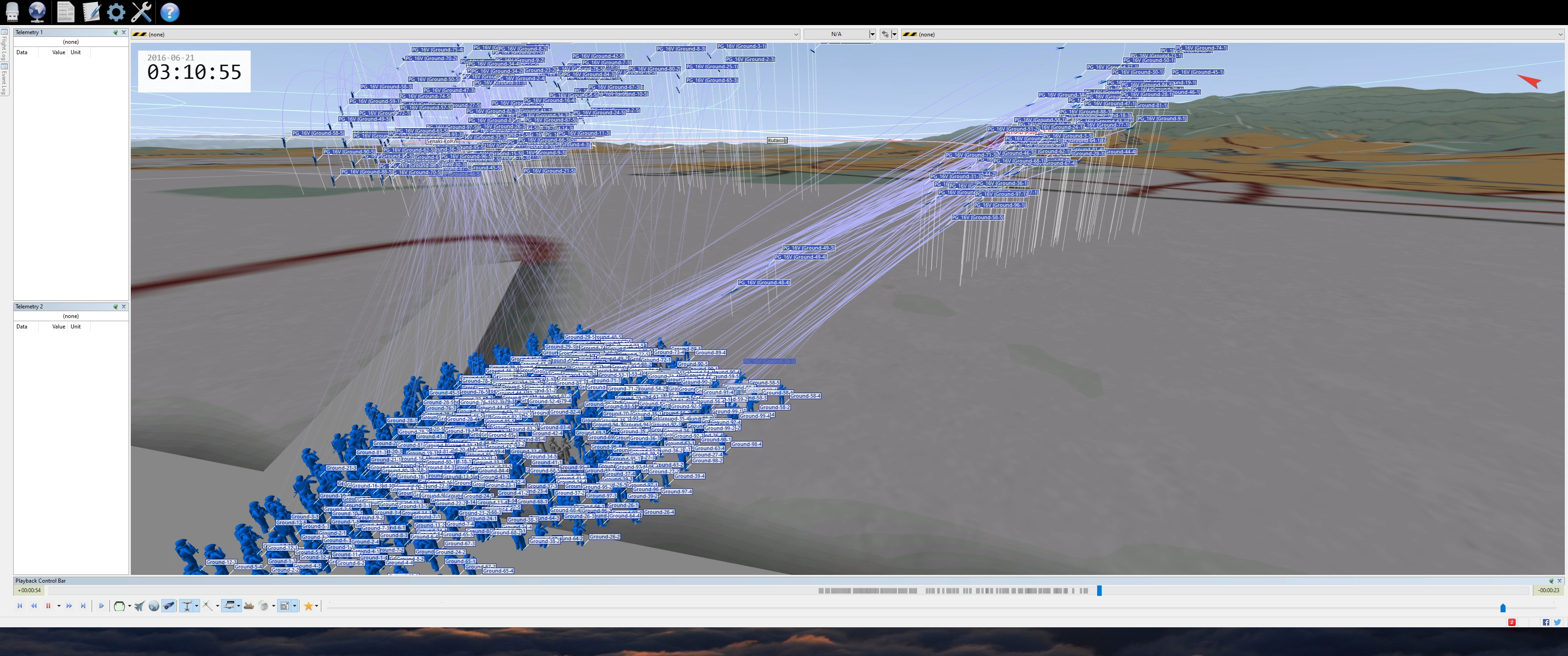Expand the first (none) object selector dropdown
Image resolution: width=1568 pixels, height=656 pixels.
(x=795, y=34)
